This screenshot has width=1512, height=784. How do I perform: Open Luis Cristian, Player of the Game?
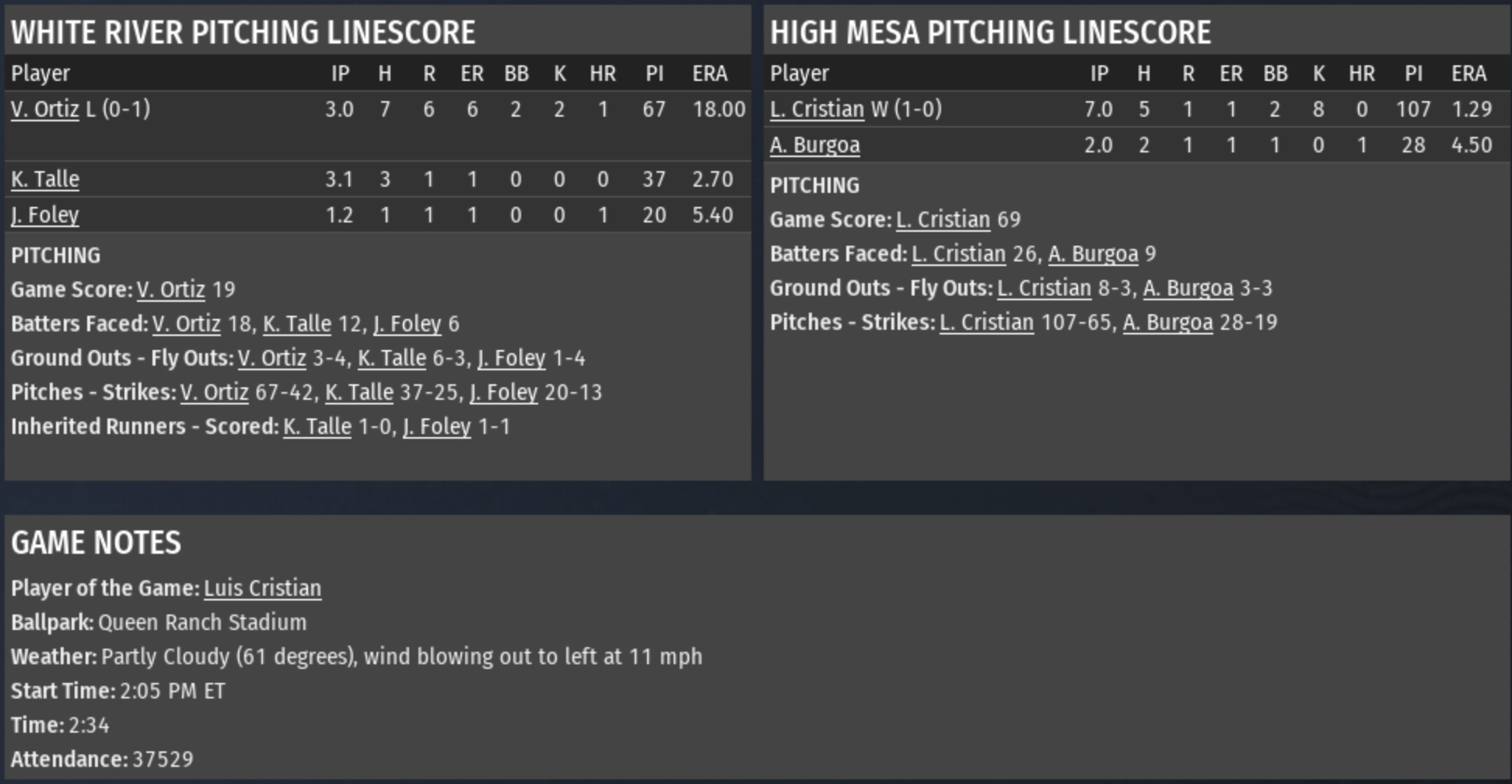tap(262, 588)
